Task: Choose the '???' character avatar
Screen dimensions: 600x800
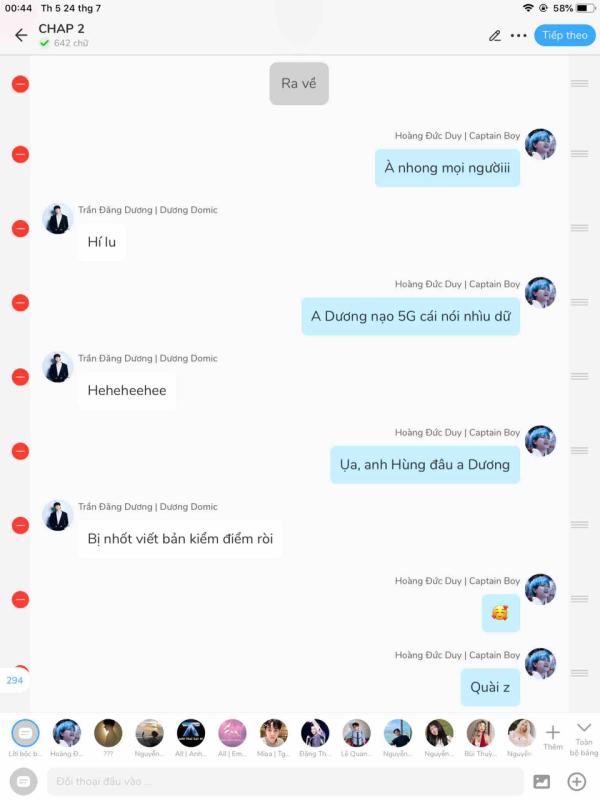Action: click(x=108, y=733)
